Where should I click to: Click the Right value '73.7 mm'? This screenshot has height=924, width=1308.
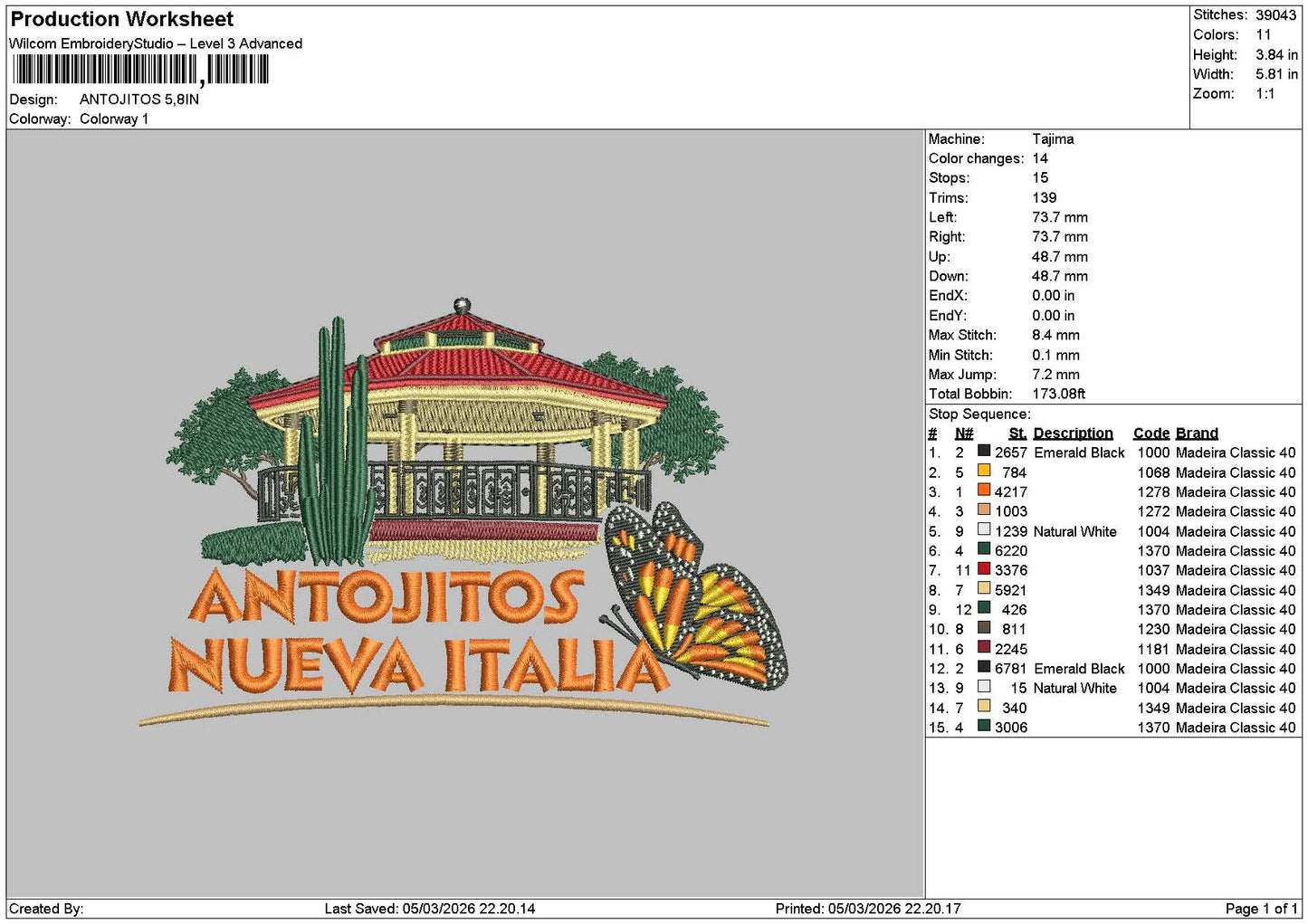click(1060, 237)
